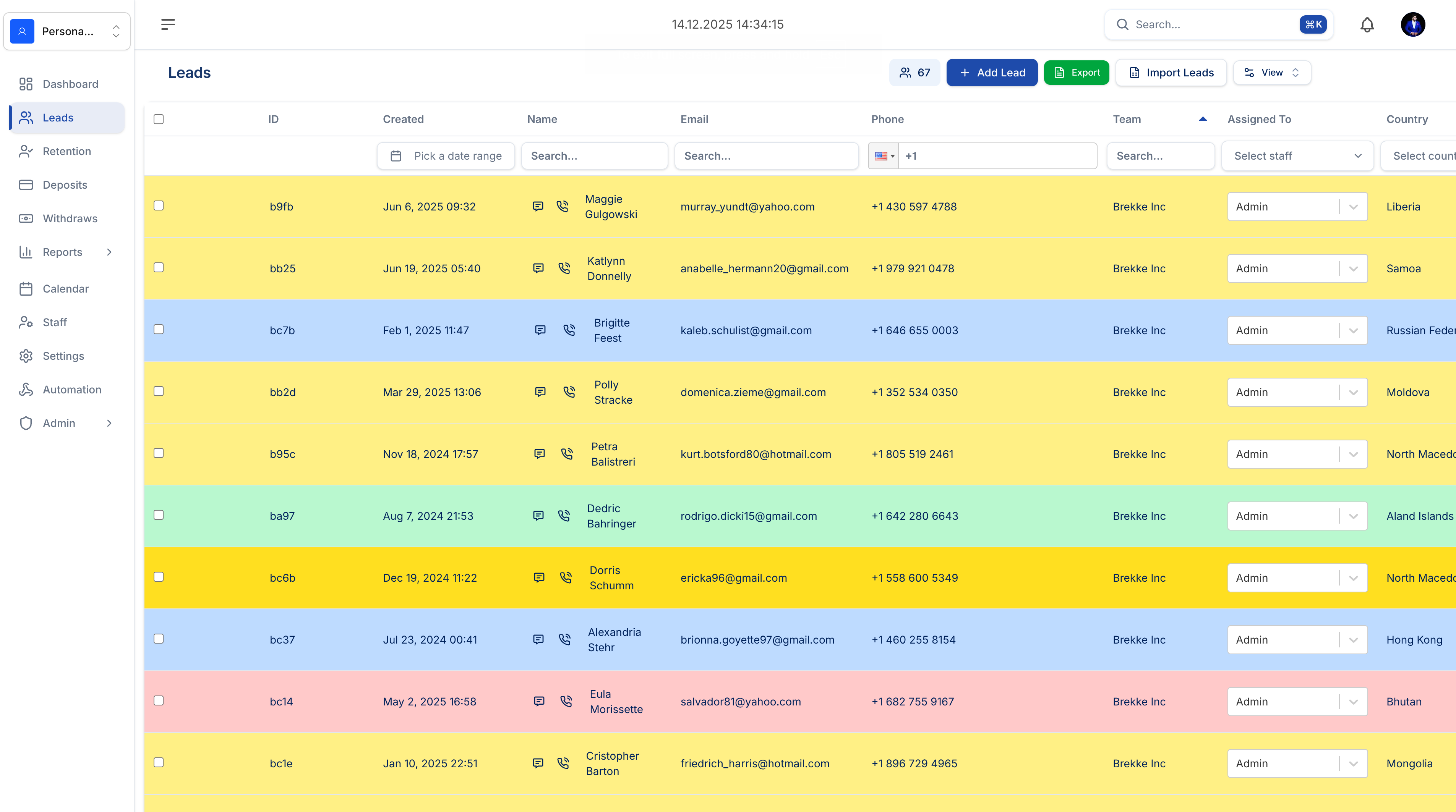Select the checkbox for Eula Morissette's row
This screenshot has width=1456, height=812.
pos(159,700)
